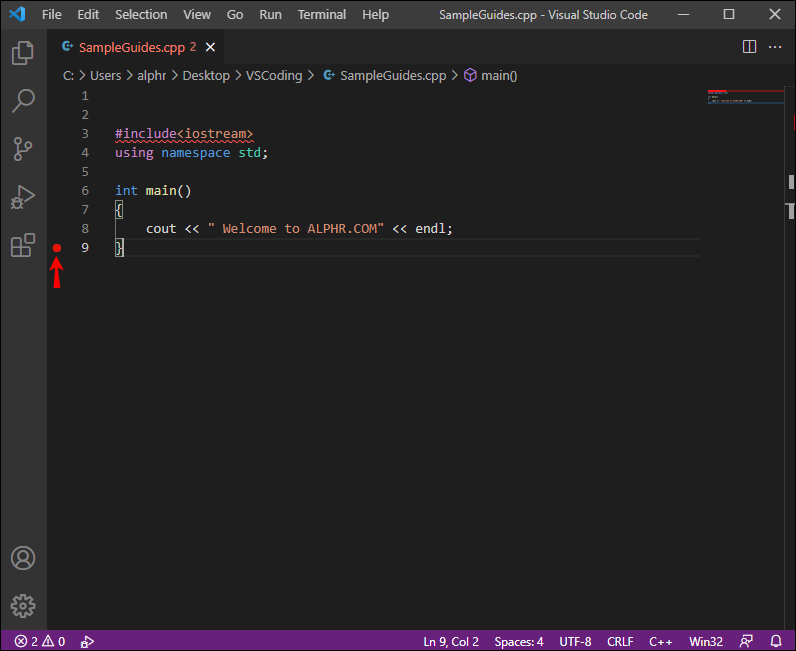Viewport: 796px width, 651px height.
Task: Select the C++ language mode selector
Action: pyautogui.click(x=660, y=641)
